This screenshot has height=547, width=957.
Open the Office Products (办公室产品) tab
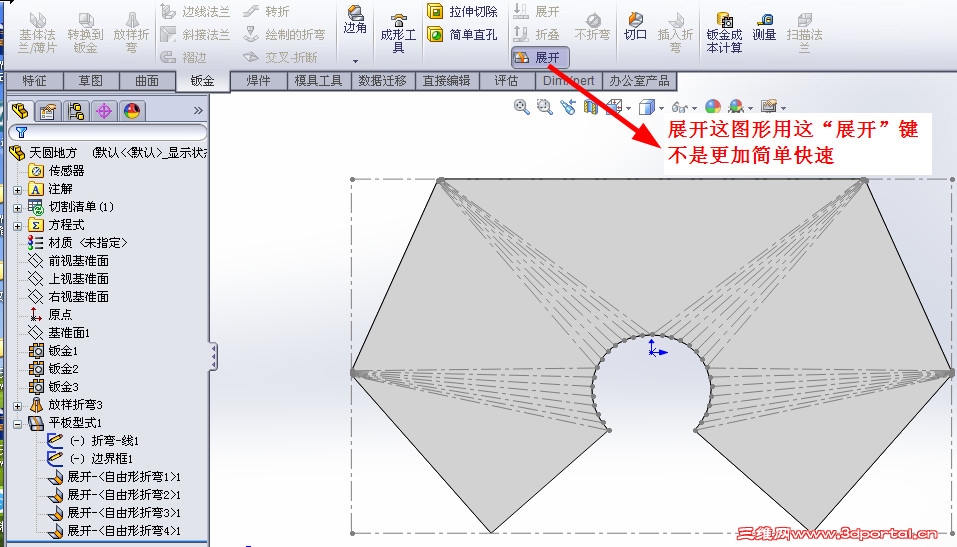pyautogui.click(x=639, y=81)
